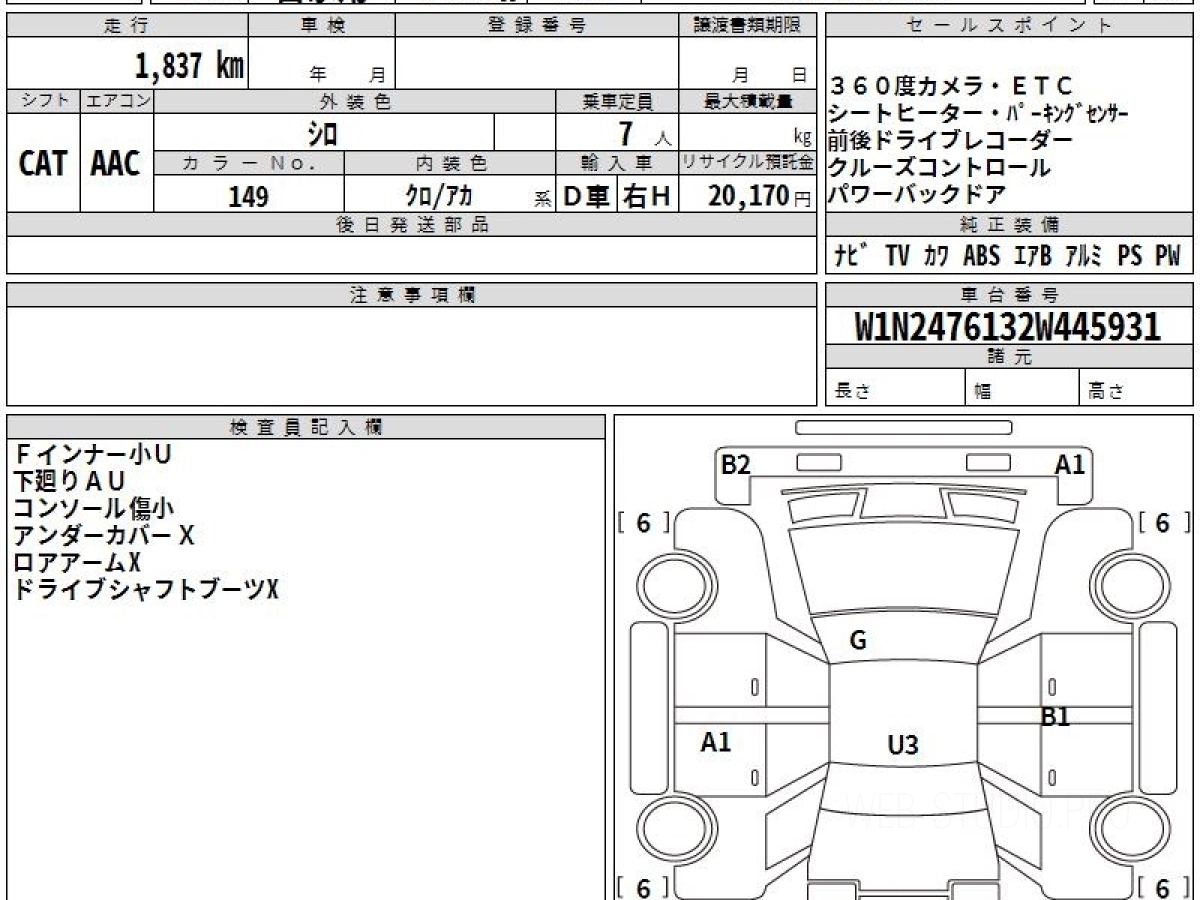Select the 右H steering cell
This screenshot has height=900, width=1200.
(x=648, y=196)
